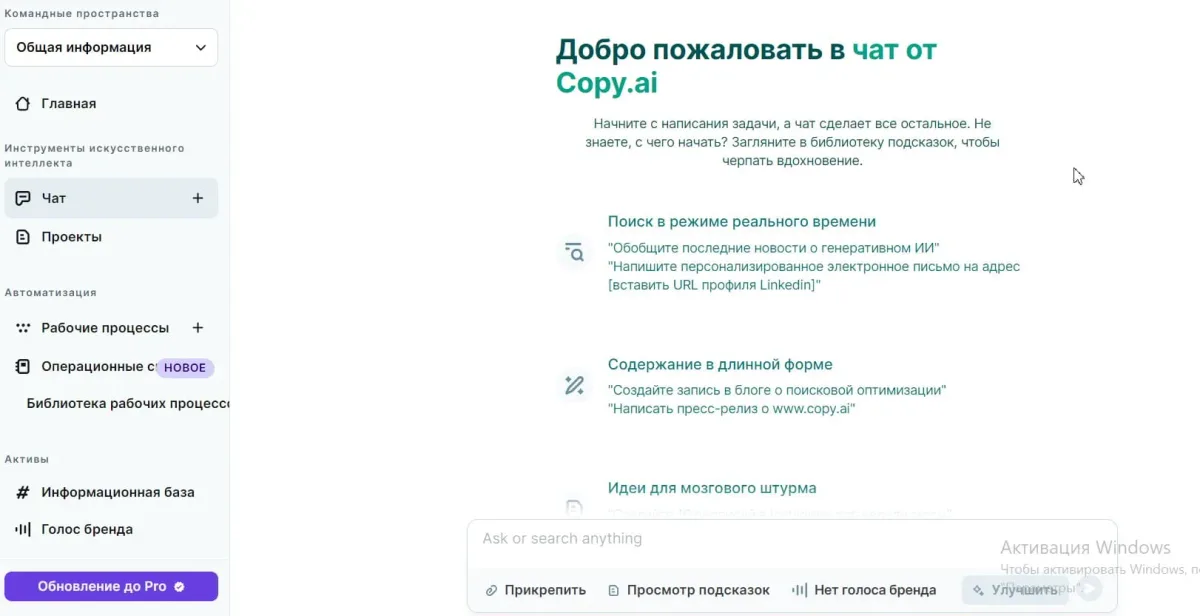Open the Общая информация workspace dropdown
1200x616 pixels.
tap(111, 47)
